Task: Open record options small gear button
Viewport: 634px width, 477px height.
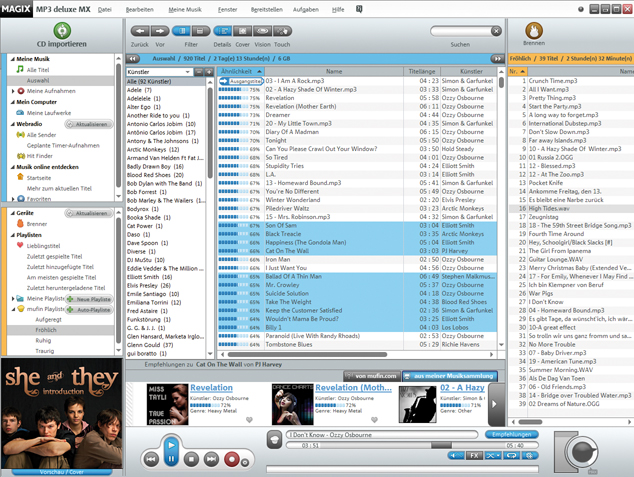Action: pyautogui.click(x=245, y=463)
